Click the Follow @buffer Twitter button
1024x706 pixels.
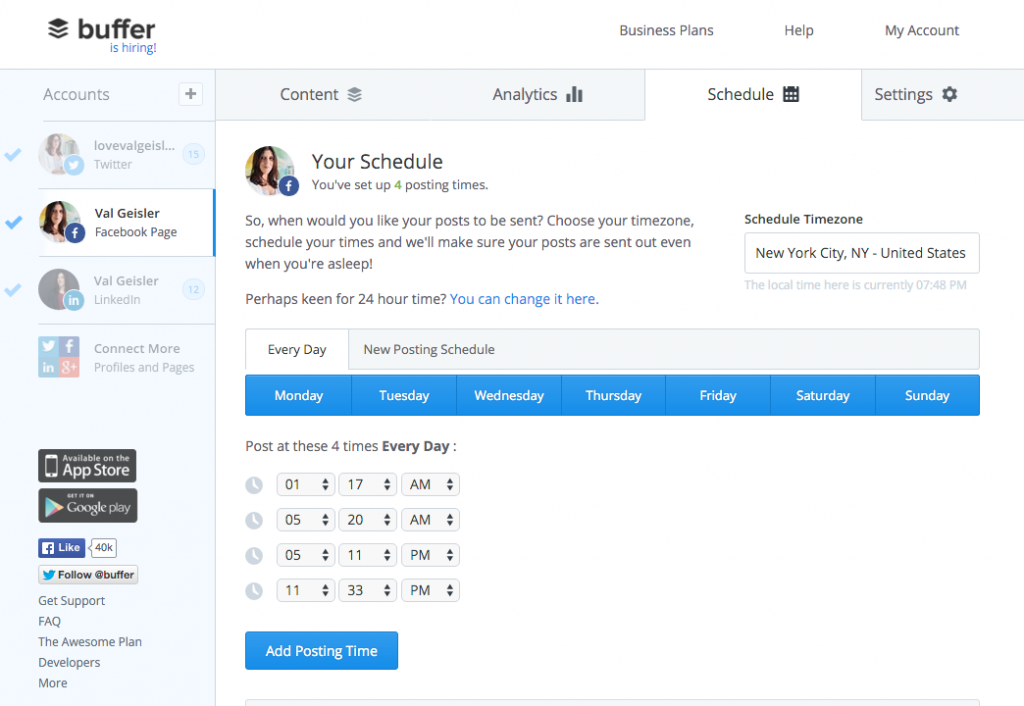(x=88, y=575)
